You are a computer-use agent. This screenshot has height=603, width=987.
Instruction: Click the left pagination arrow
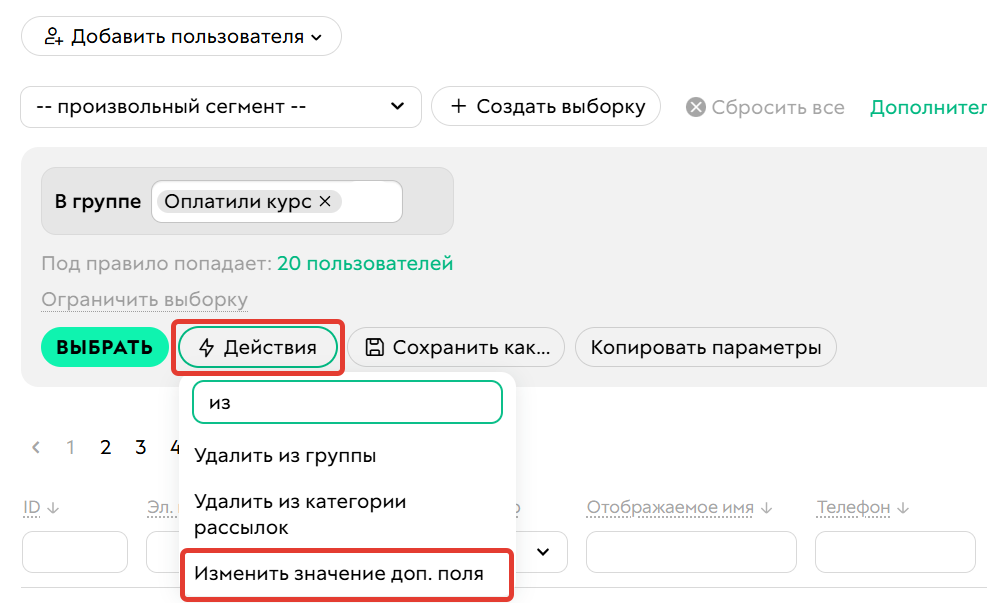[37, 447]
